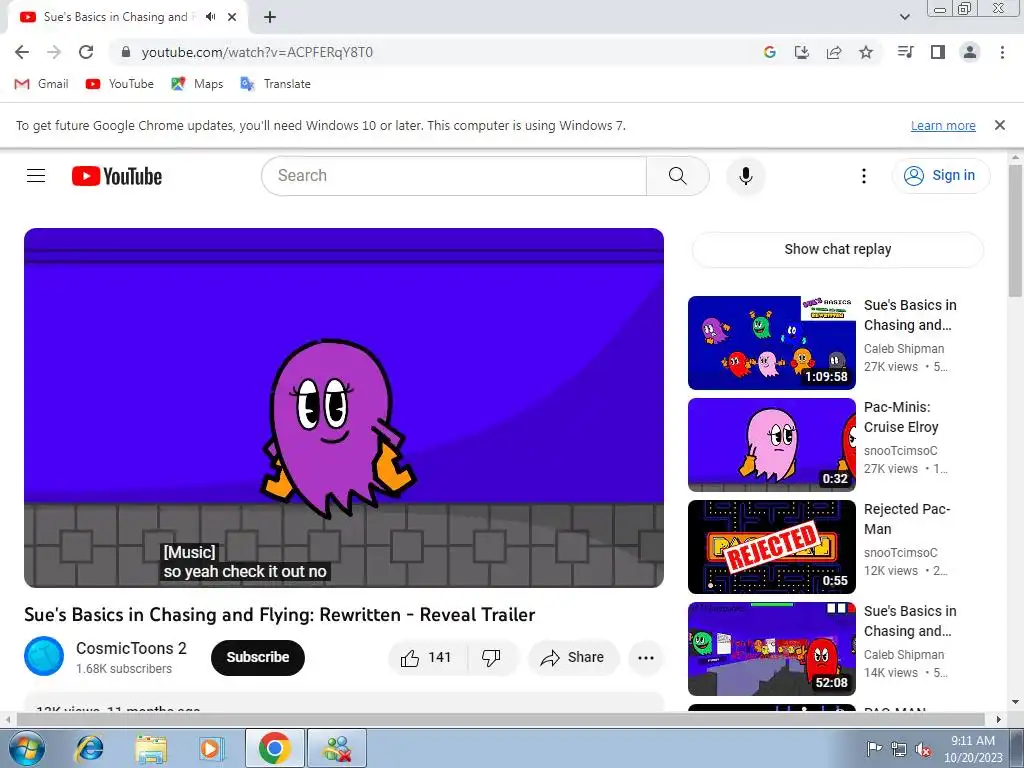Expand the tab search chevron
Viewport: 1024px width, 768px height.
tap(905, 17)
